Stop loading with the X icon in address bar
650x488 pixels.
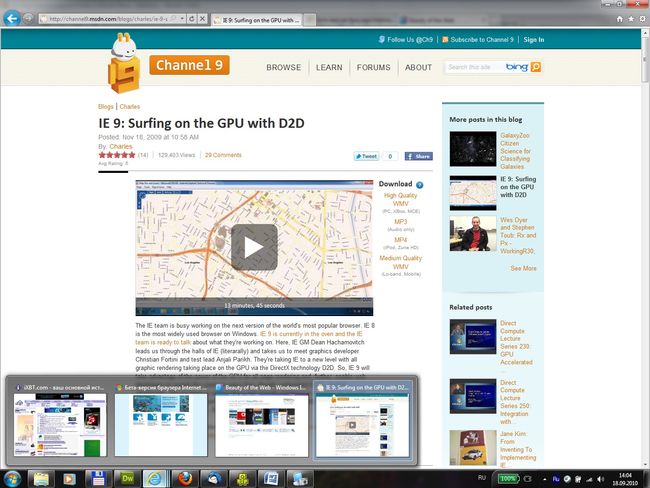pos(202,19)
